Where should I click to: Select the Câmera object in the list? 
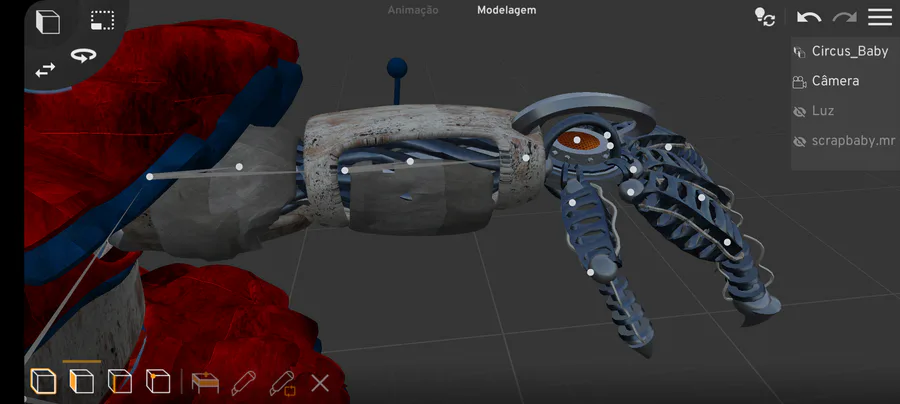(835, 81)
